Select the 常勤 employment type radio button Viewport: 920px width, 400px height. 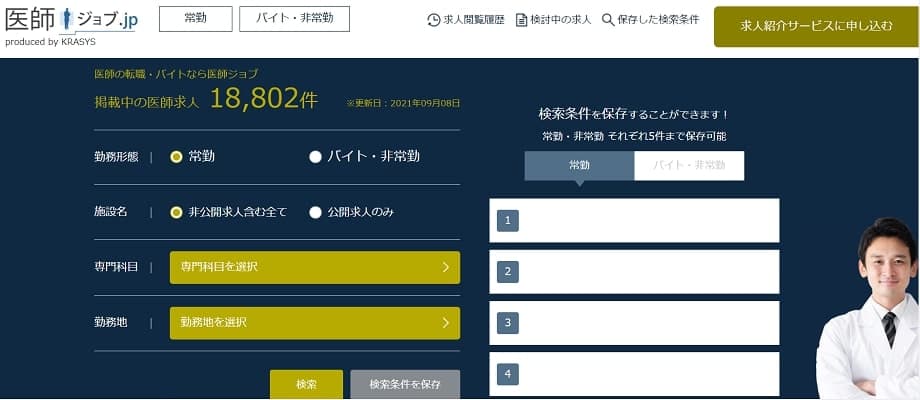click(177, 157)
